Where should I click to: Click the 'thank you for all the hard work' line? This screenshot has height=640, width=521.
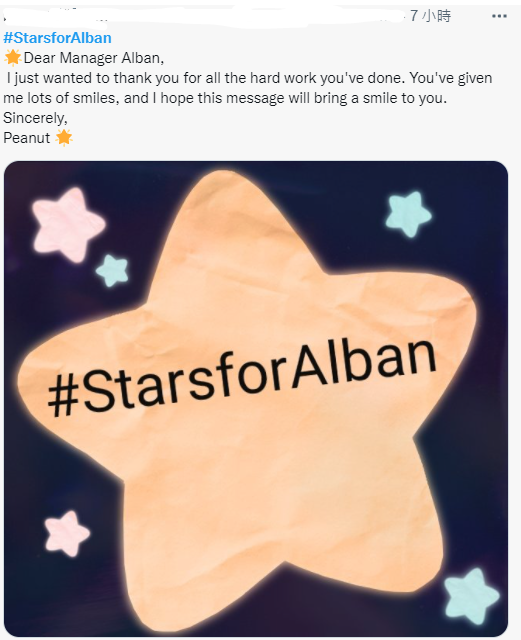[x=247, y=78]
